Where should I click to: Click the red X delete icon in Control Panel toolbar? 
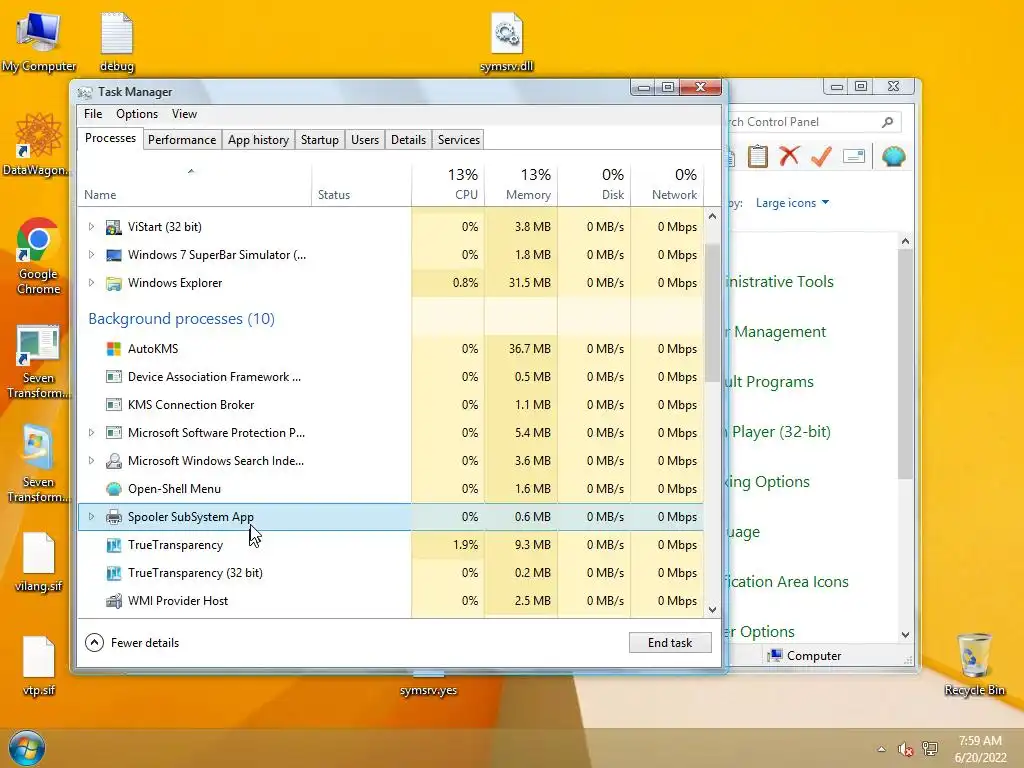(x=790, y=156)
